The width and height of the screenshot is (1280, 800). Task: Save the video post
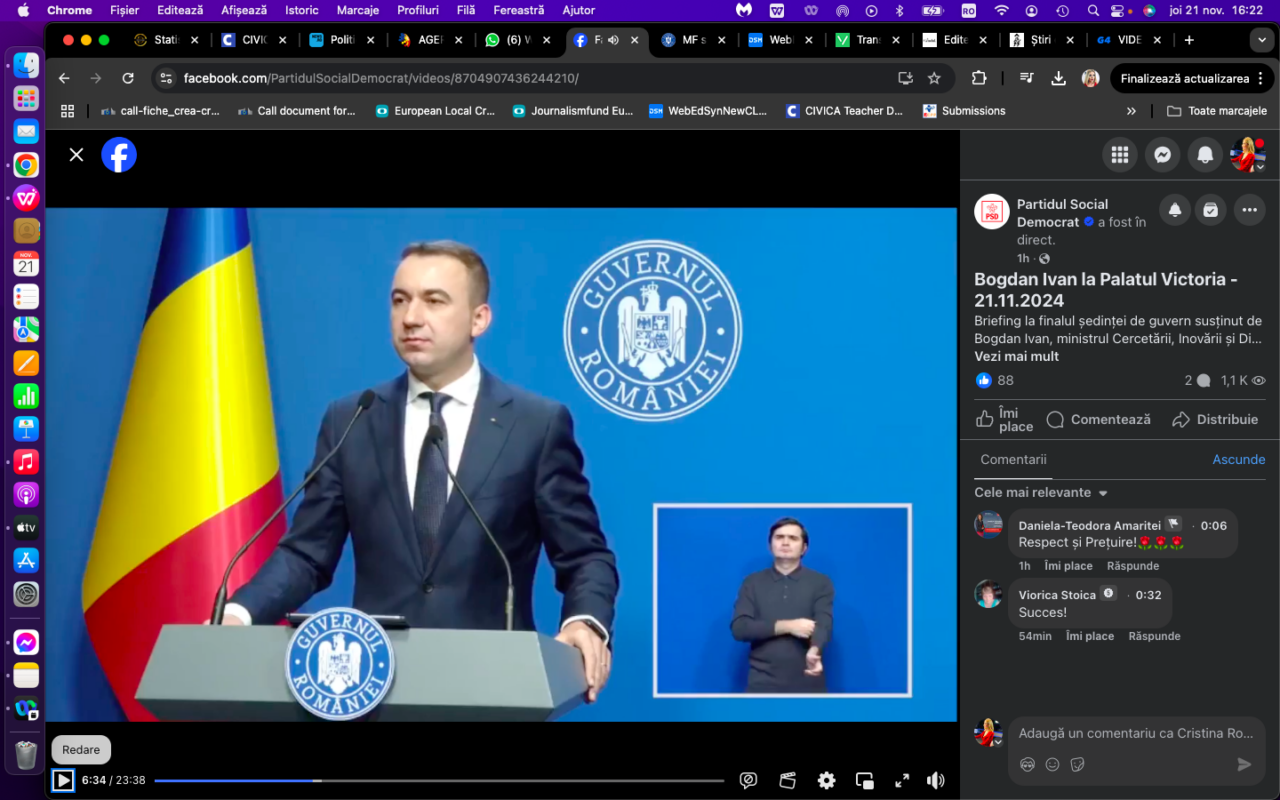click(1211, 209)
